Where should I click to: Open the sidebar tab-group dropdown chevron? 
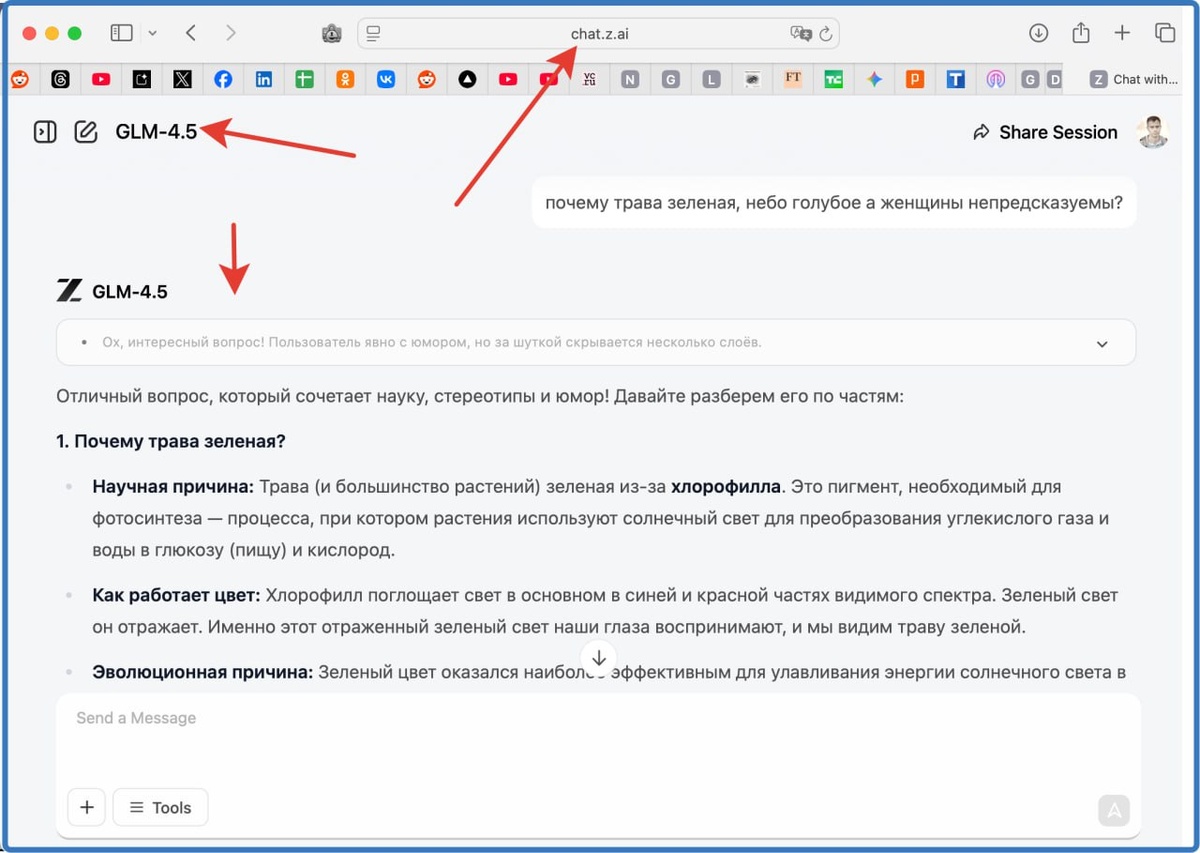point(152,33)
